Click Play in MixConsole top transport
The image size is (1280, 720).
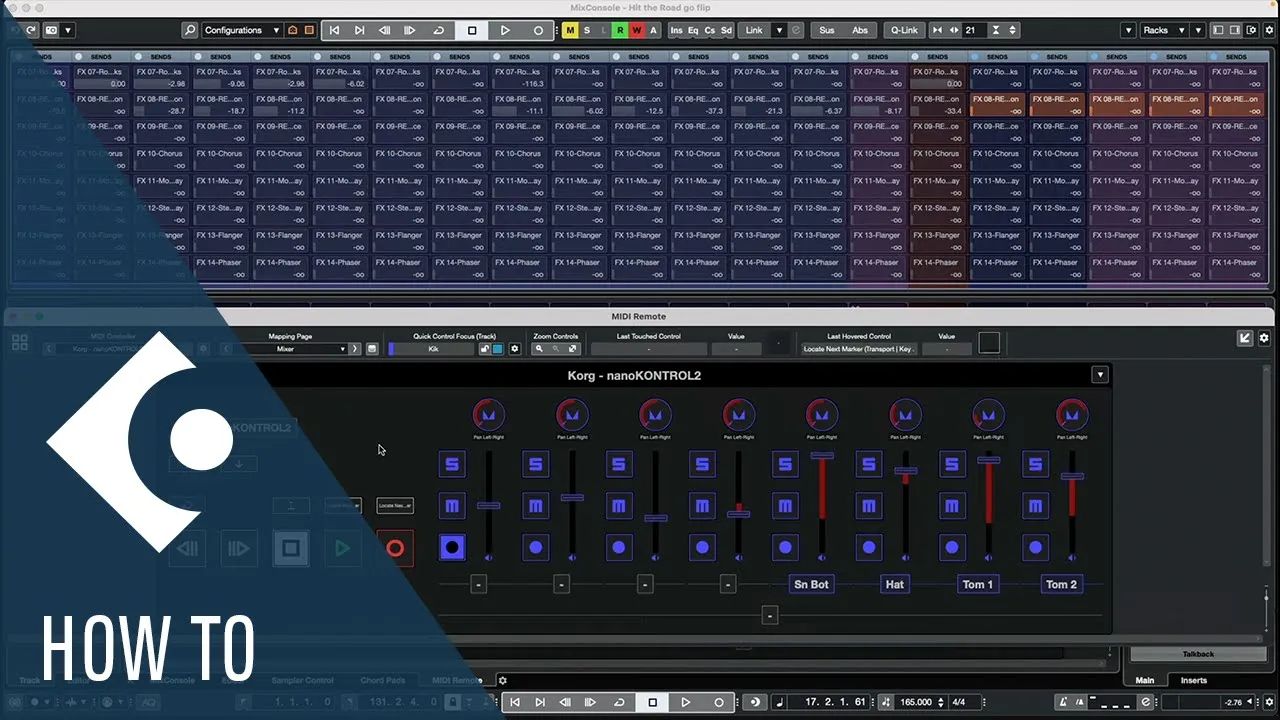505,30
